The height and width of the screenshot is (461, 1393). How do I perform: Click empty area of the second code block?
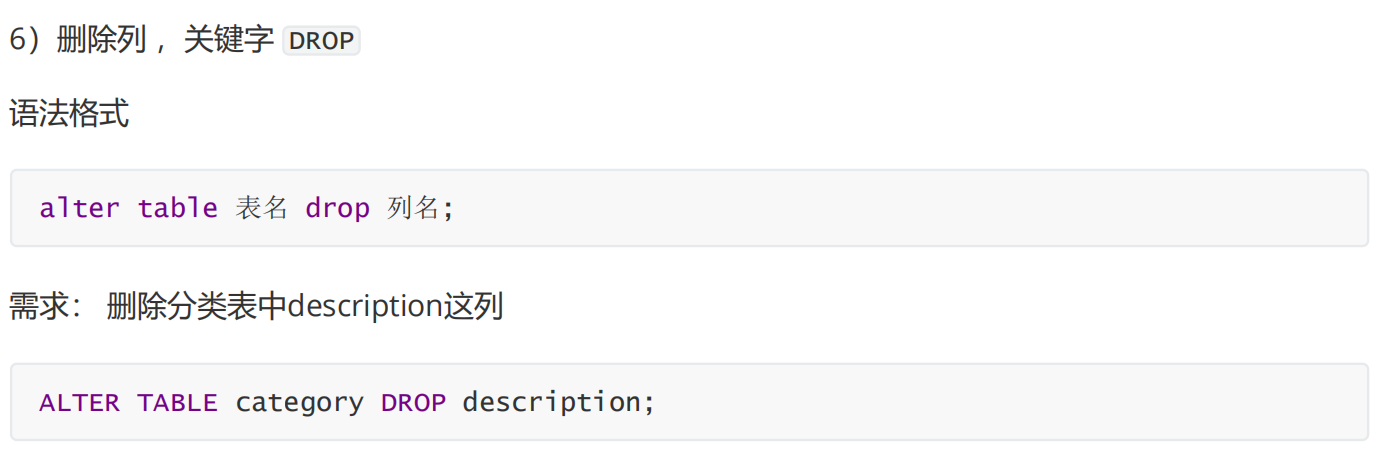click(1000, 402)
